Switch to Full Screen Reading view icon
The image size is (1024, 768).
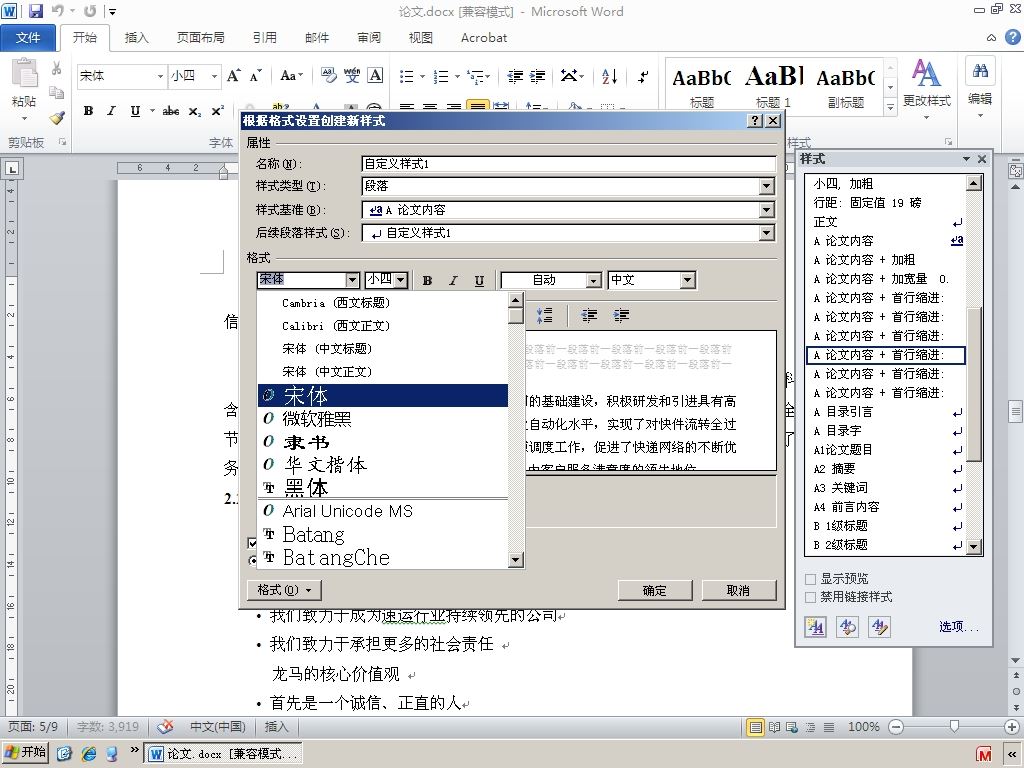(774, 727)
